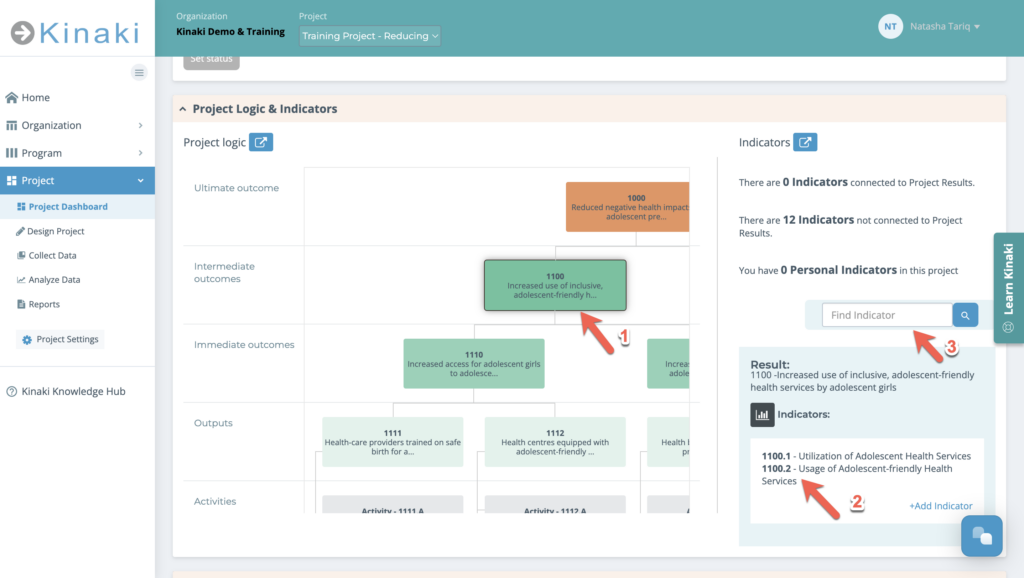This screenshot has height=578, width=1024.
Task: Open Indicators external link icon
Action: (x=805, y=142)
